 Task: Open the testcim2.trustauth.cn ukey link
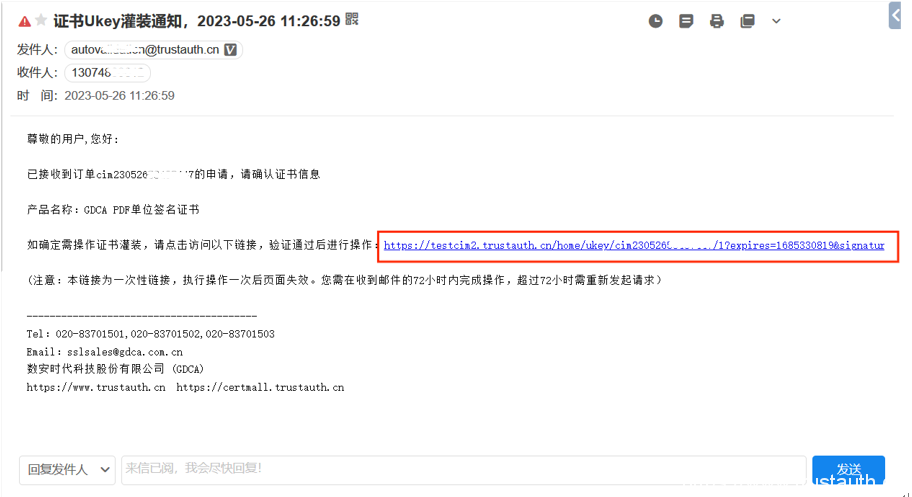coord(634,246)
